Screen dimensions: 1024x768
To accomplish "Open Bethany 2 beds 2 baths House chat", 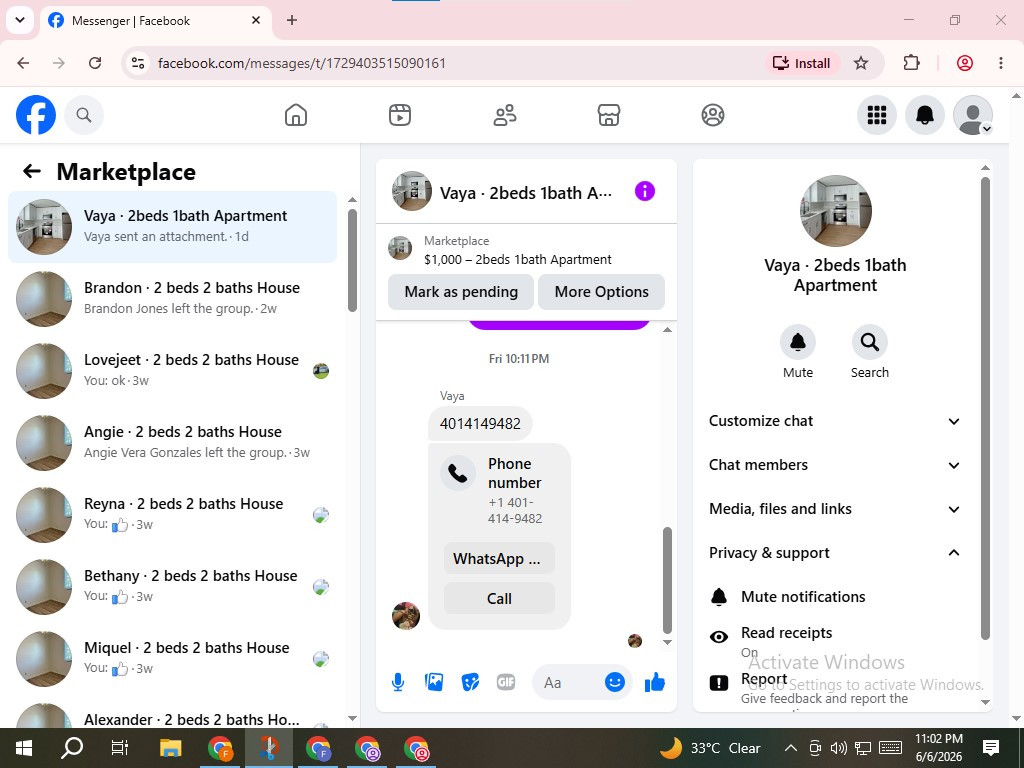I will tap(172, 586).
